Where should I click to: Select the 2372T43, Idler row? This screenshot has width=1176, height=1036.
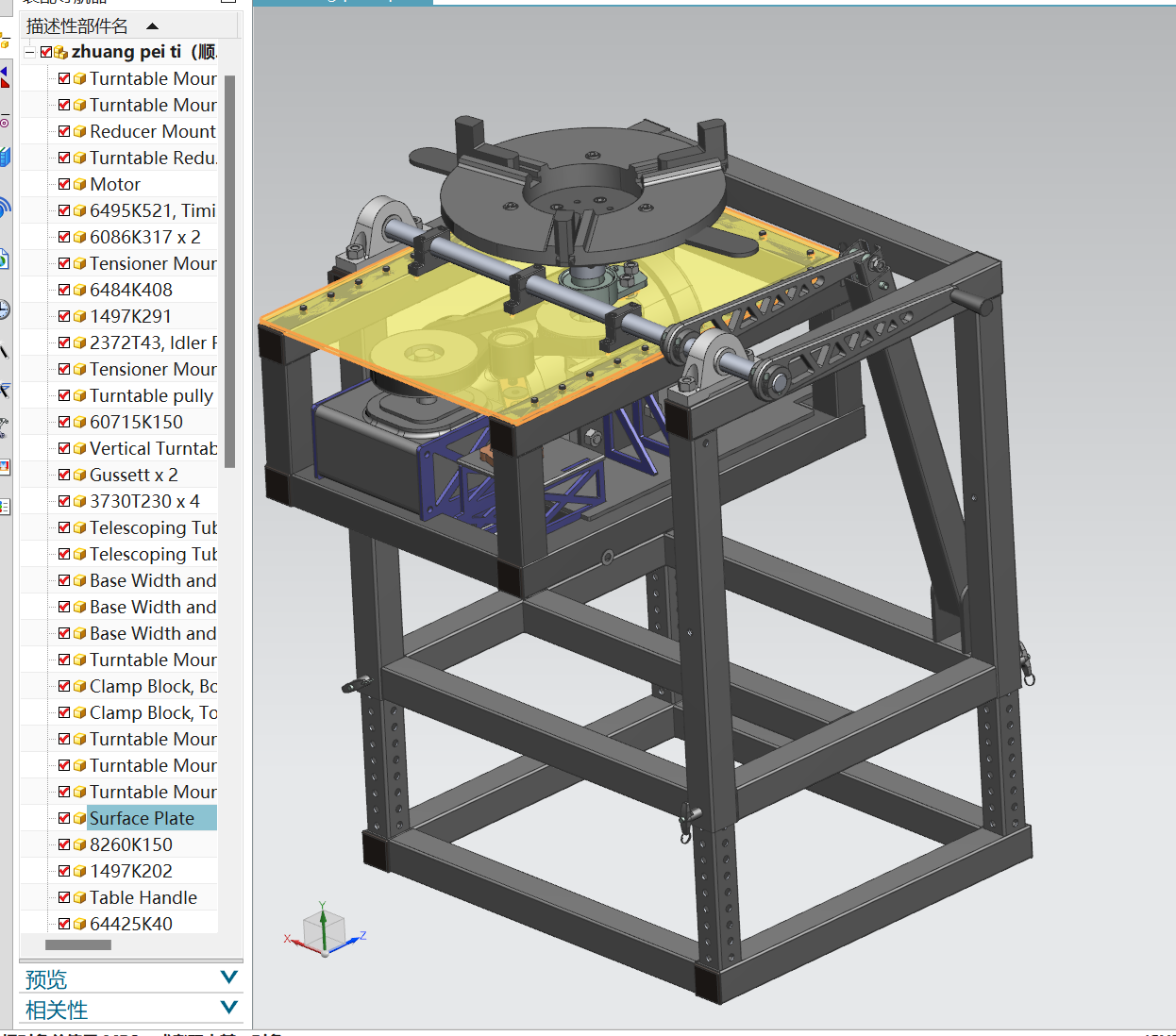119,343
